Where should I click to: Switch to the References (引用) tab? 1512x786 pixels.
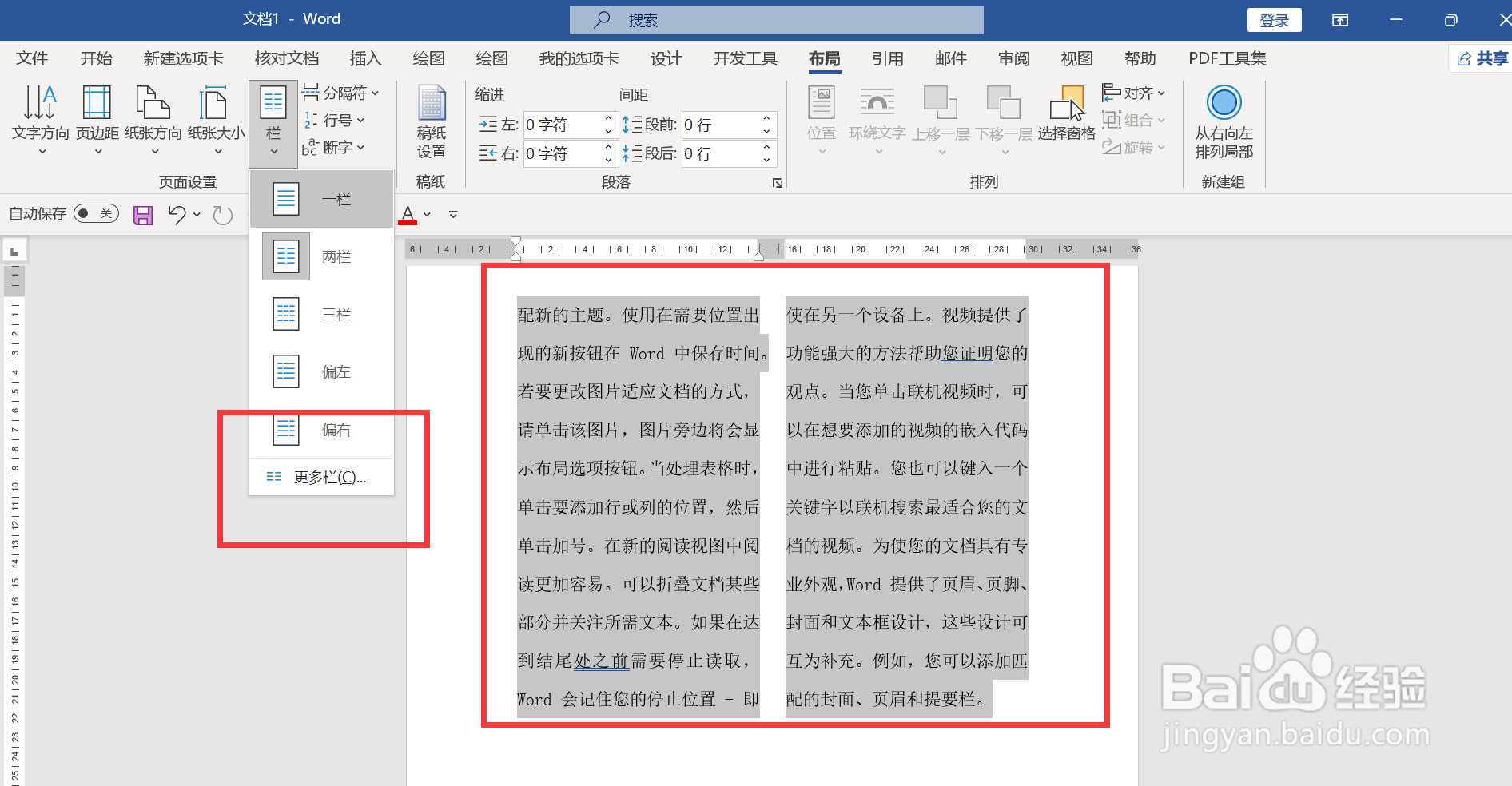[887, 58]
